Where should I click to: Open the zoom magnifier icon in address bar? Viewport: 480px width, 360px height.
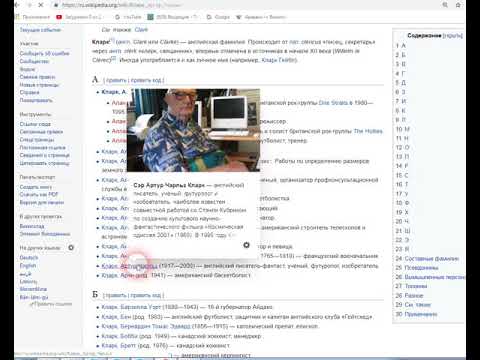tap(445, 5)
